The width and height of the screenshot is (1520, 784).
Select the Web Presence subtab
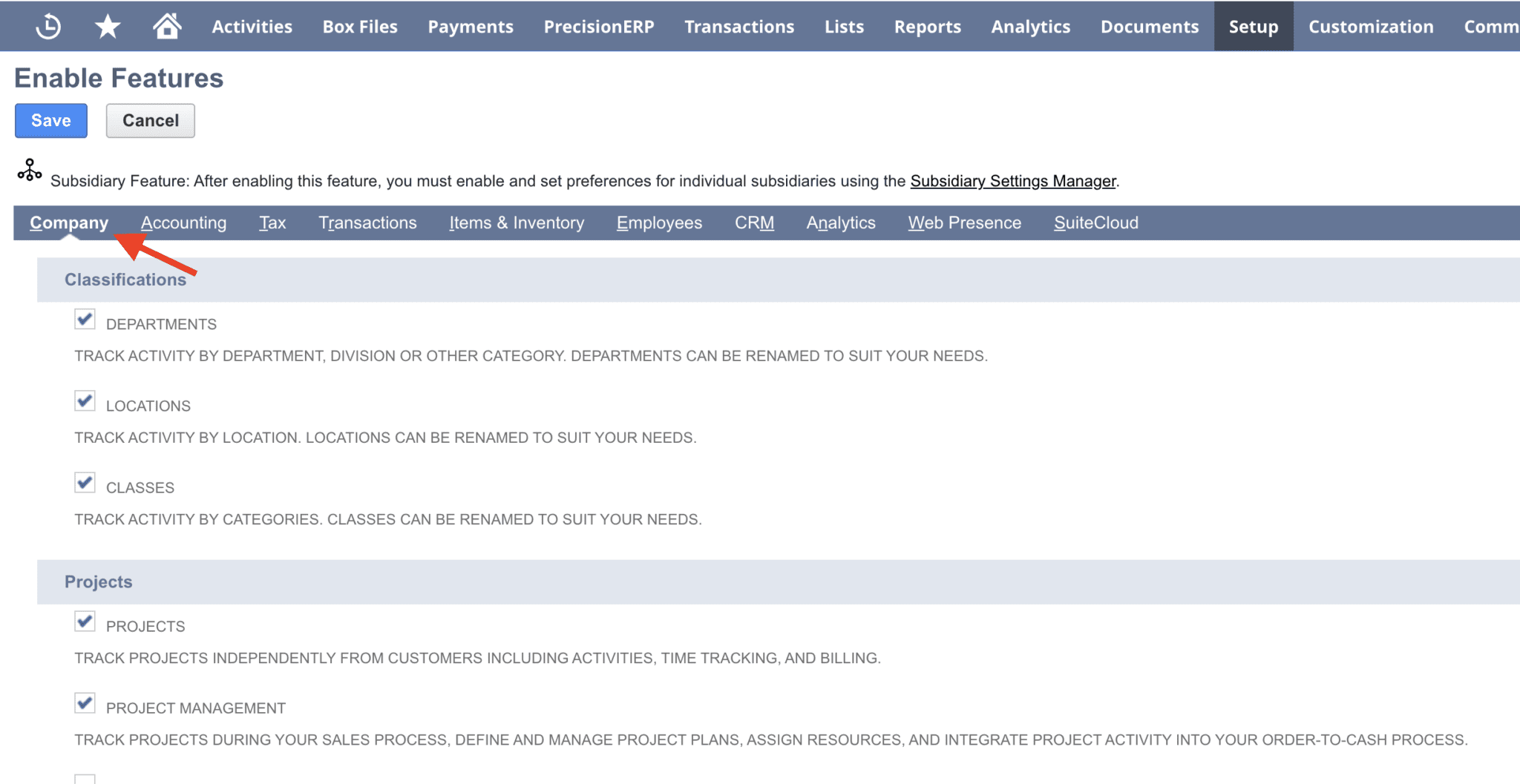963,223
